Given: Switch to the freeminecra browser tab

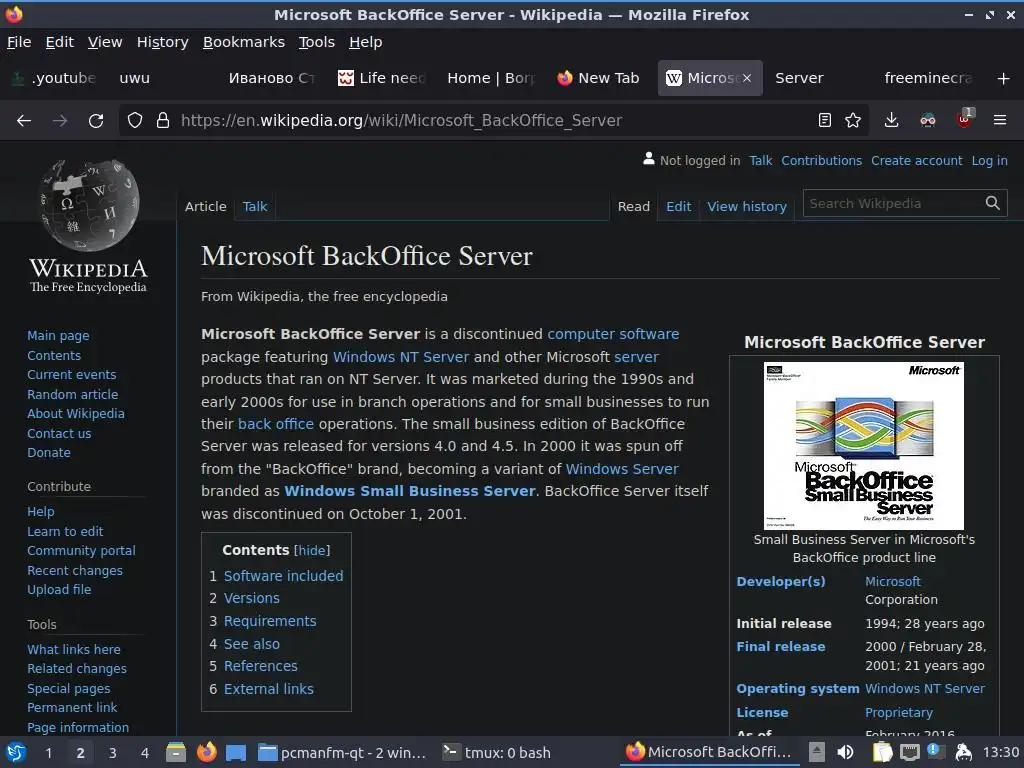Looking at the screenshot, I should point(929,78).
